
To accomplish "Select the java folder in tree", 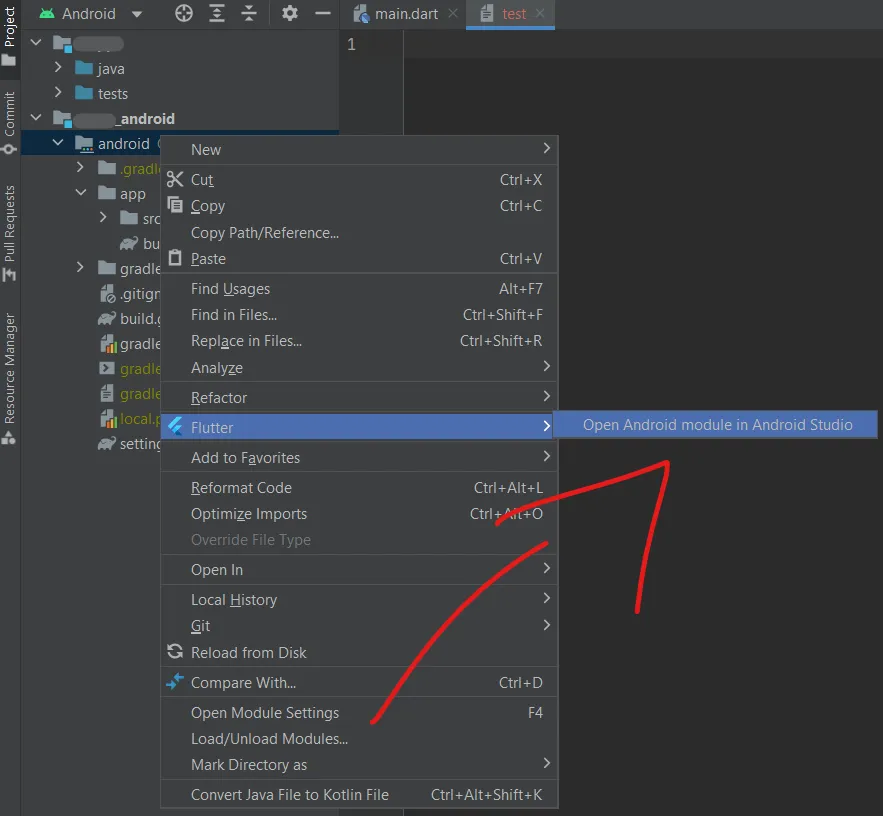I will 110,68.
